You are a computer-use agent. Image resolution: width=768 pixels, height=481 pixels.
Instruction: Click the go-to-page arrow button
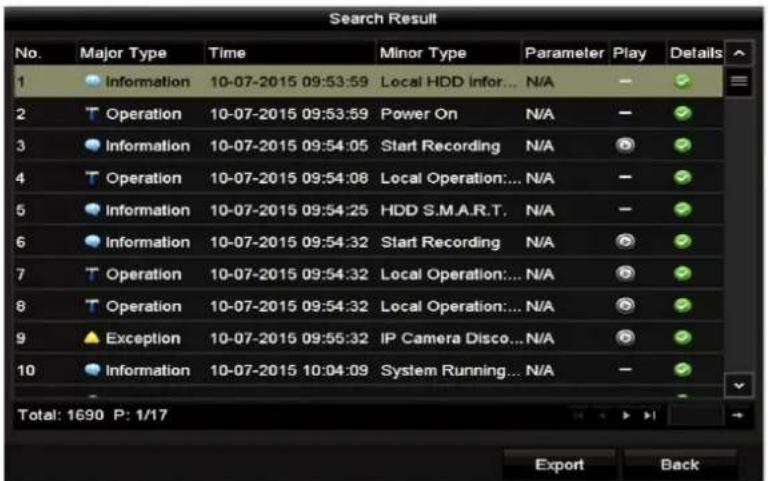pos(738,415)
